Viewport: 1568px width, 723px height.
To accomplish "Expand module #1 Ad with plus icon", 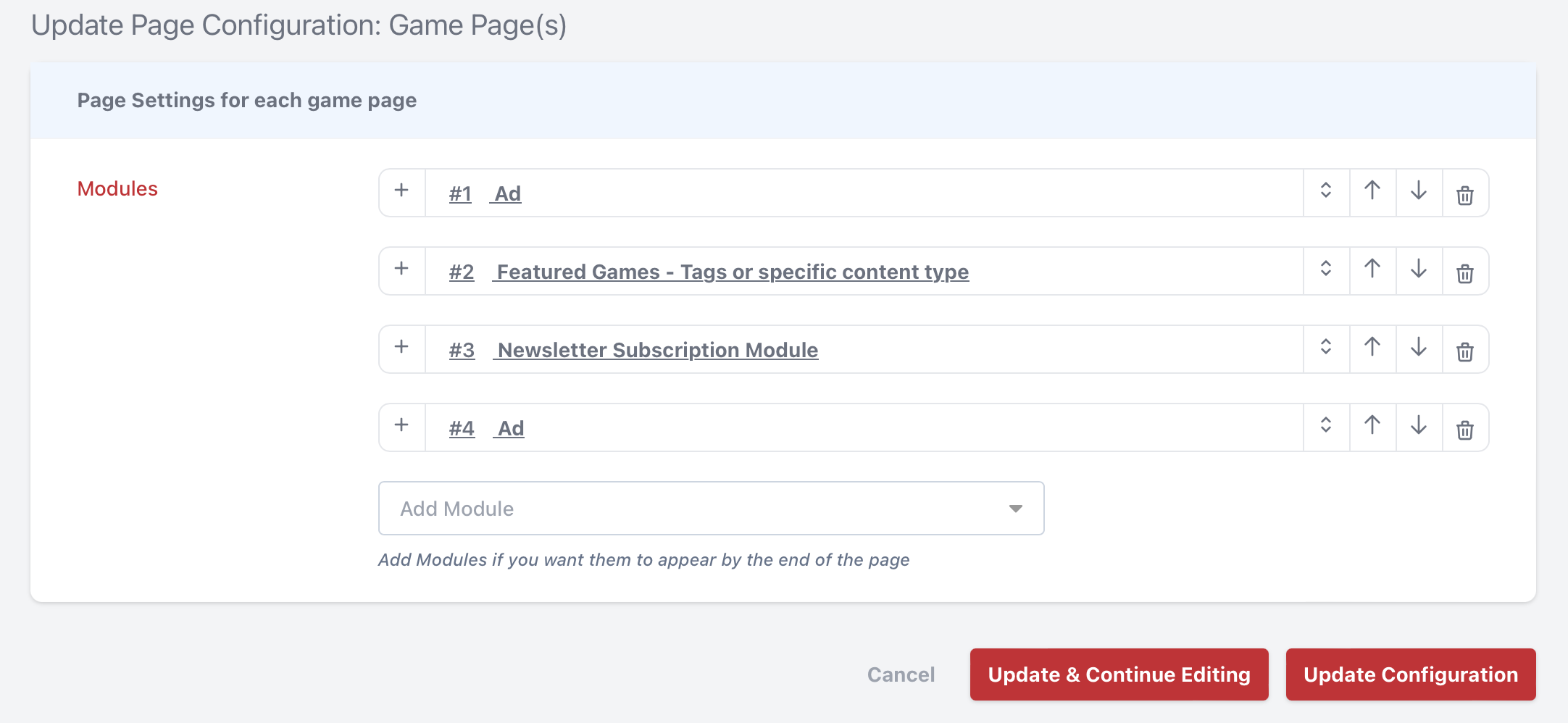I will coord(401,192).
